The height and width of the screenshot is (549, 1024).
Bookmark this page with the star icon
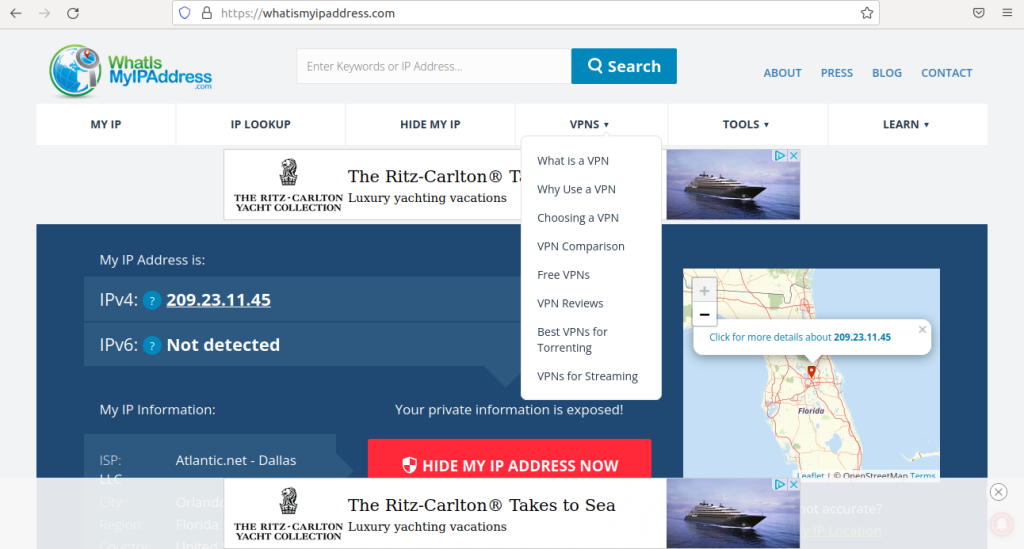pyautogui.click(x=867, y=13)
